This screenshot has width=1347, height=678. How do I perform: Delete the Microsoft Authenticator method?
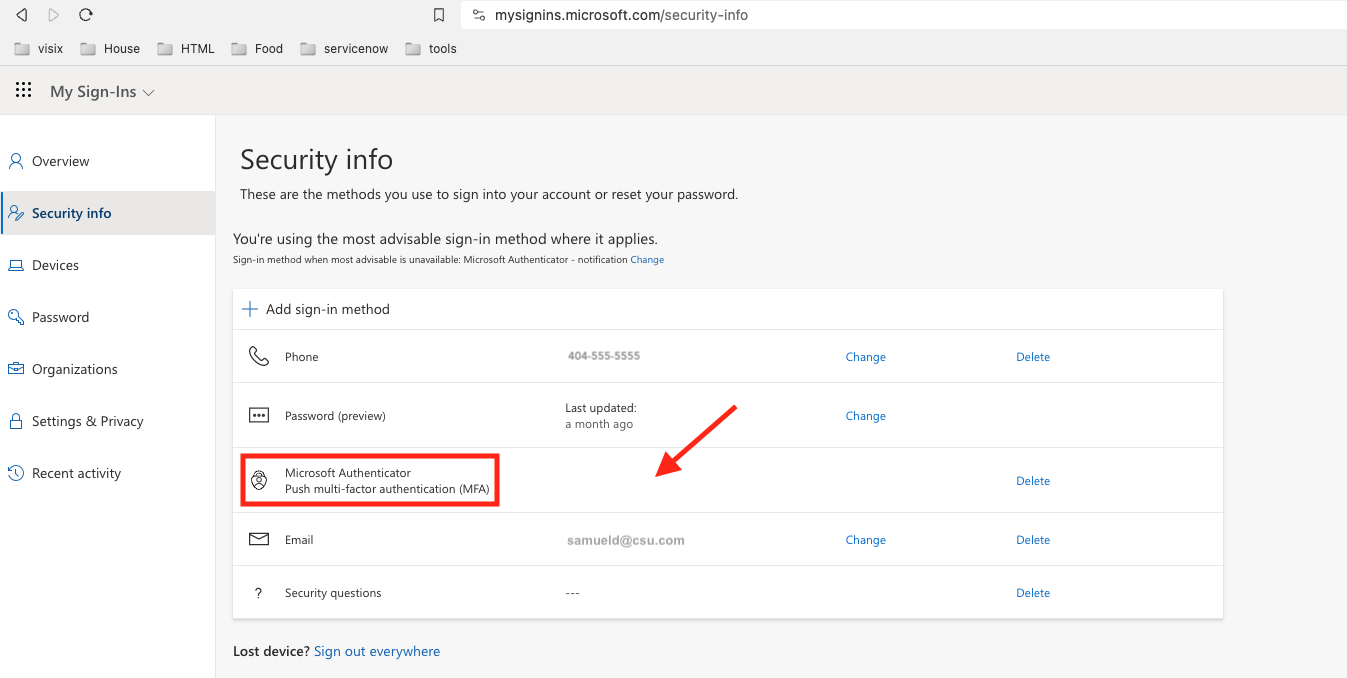coord(1033,481)
